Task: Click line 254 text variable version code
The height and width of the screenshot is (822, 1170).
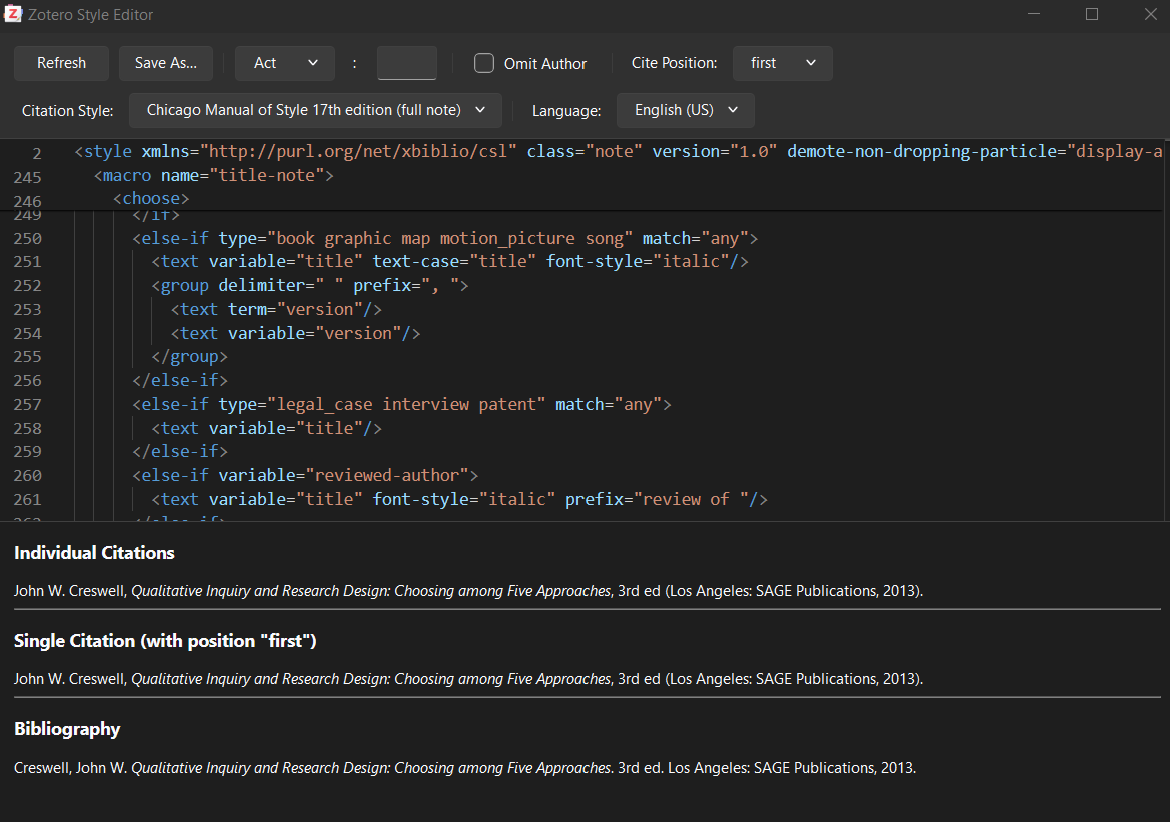Action: 295,333
